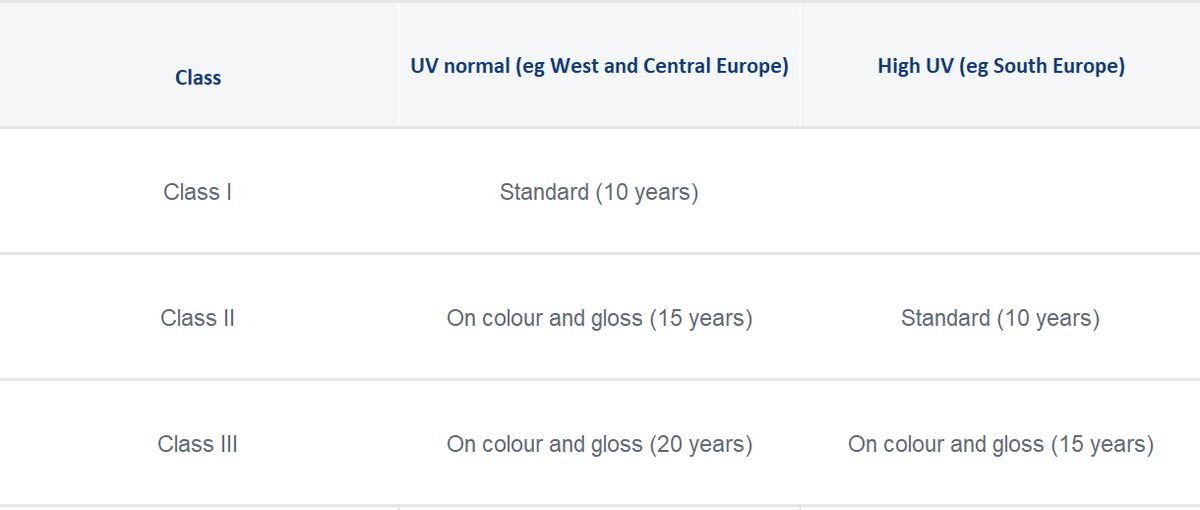
Task: Select the Class III row label
Action: 198,444
